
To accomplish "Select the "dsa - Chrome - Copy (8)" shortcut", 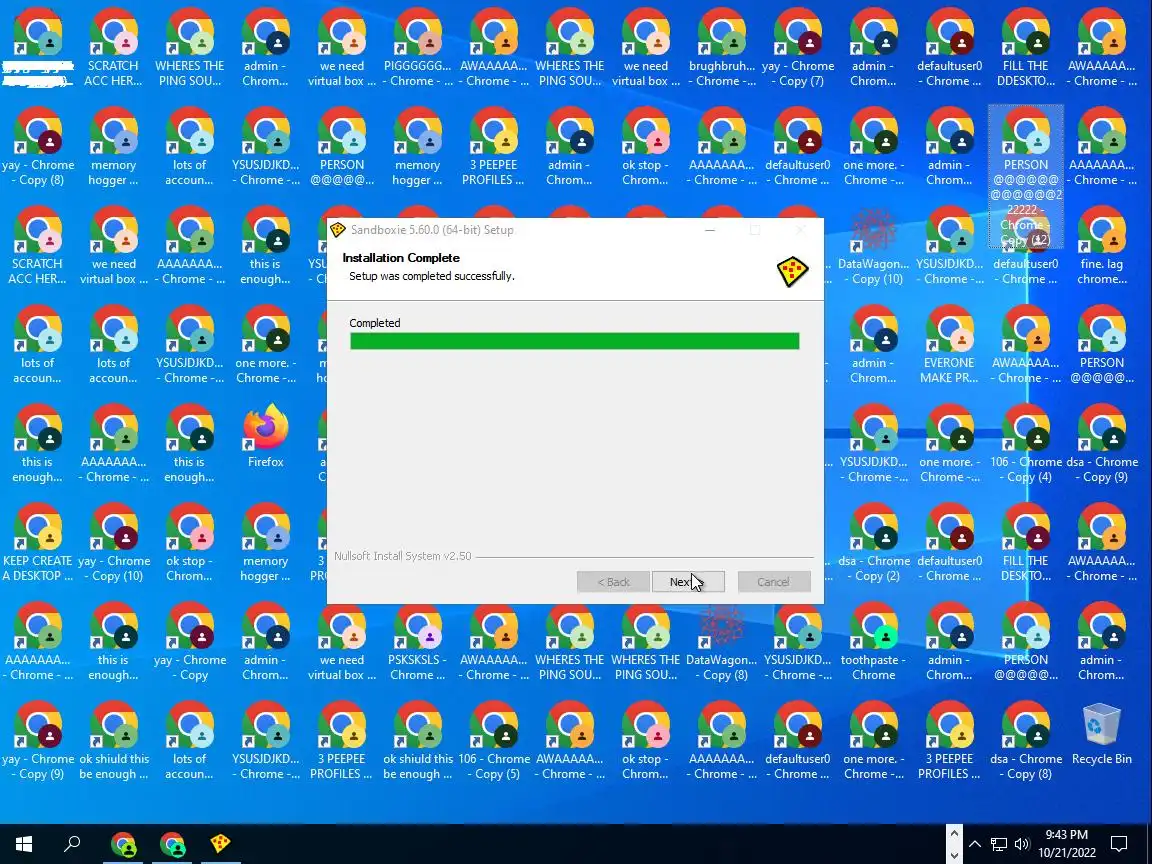I will pyautogui.click(x=1026, y=741).
